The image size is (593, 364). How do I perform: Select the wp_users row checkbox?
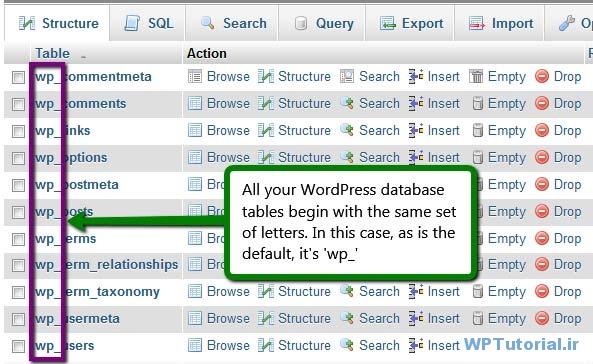pos(18,346)
